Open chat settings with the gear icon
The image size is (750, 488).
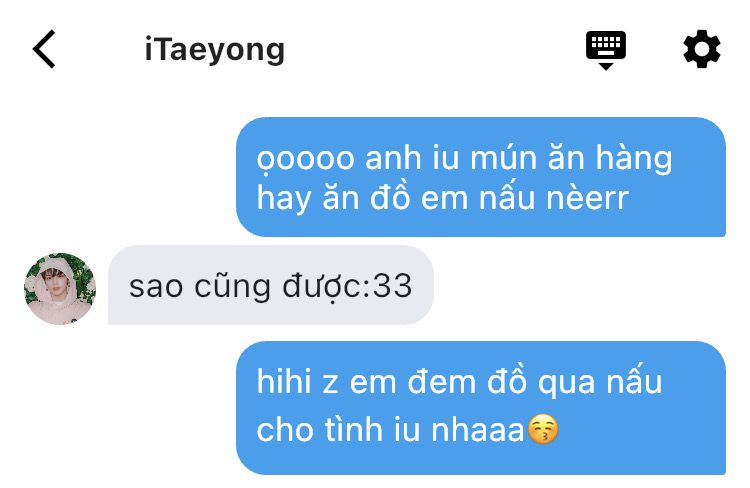701,49
